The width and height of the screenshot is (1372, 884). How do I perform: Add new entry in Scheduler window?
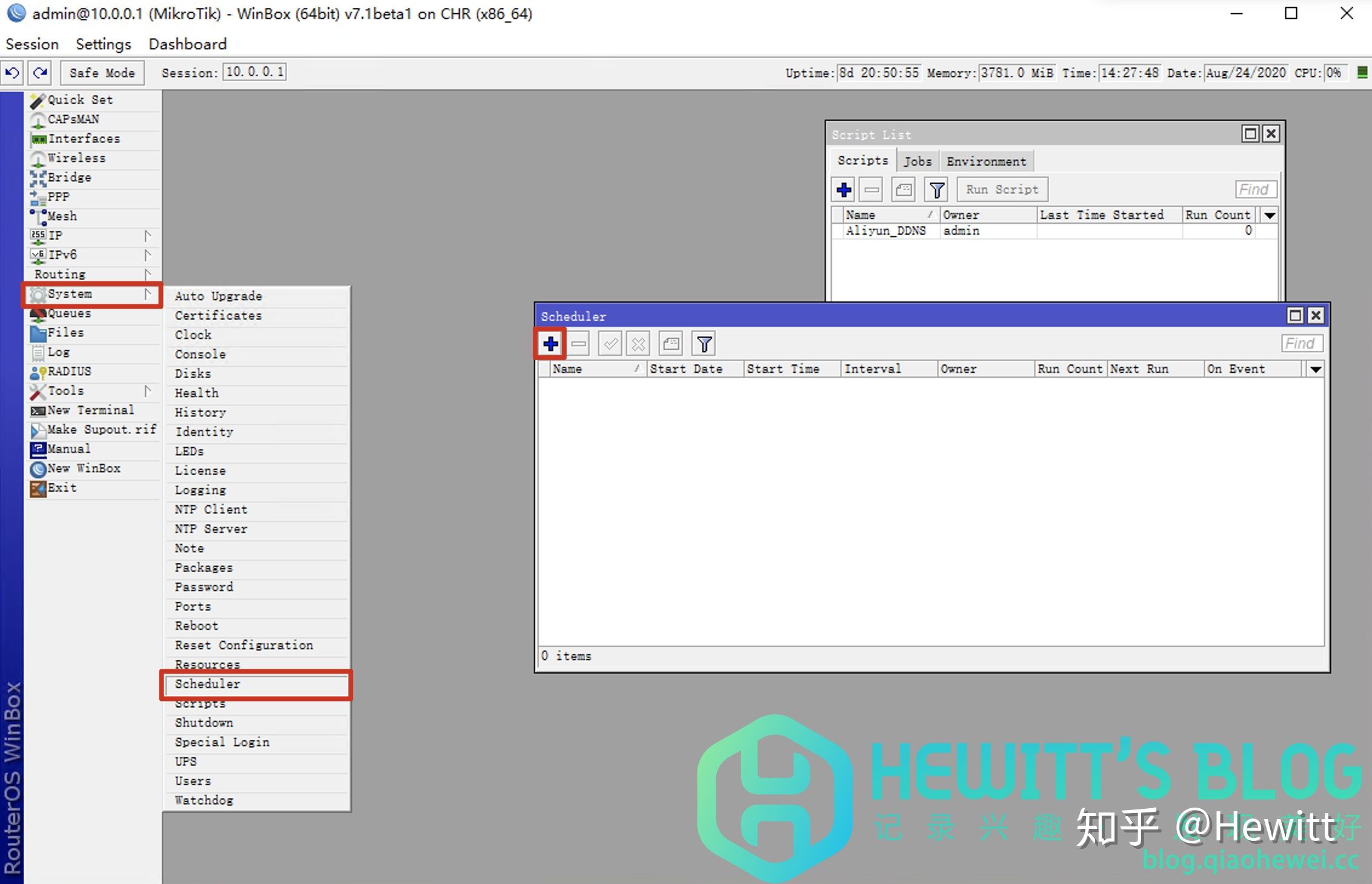coord(550,344)
